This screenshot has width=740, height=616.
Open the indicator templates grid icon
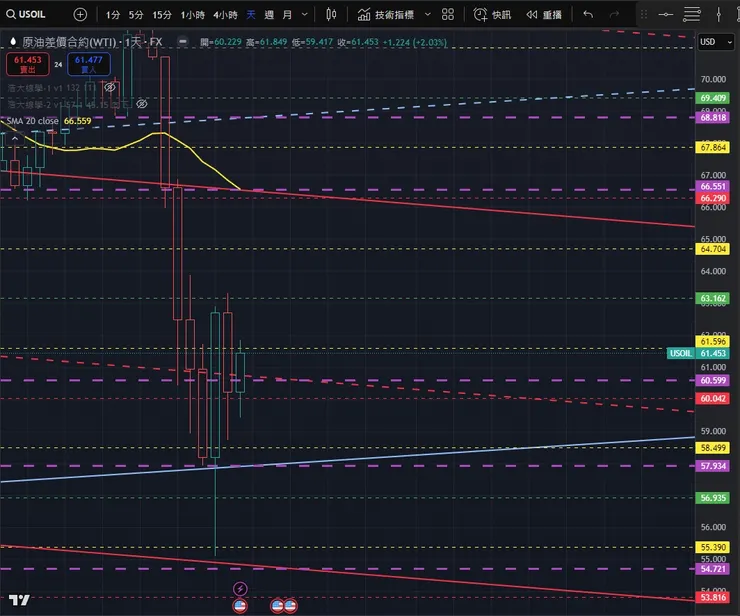click(x=447, y=15)
